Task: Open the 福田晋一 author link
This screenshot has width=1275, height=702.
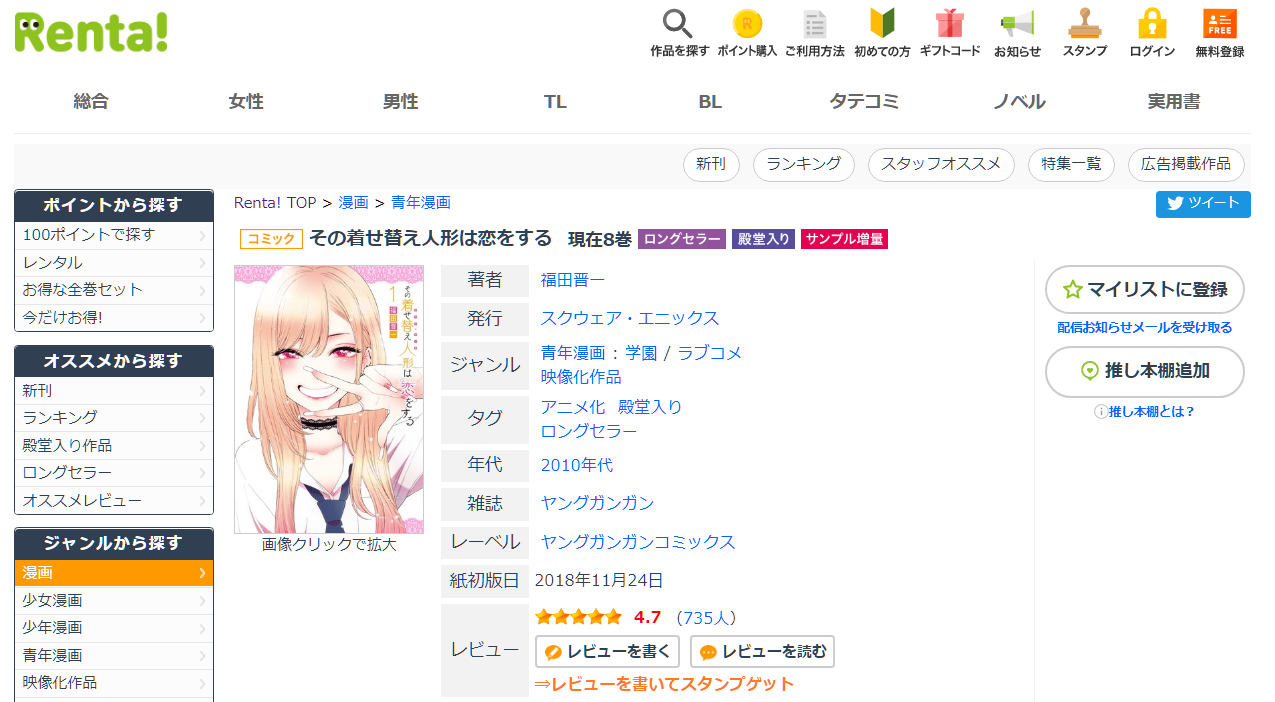Action: [x=573, y=280]
